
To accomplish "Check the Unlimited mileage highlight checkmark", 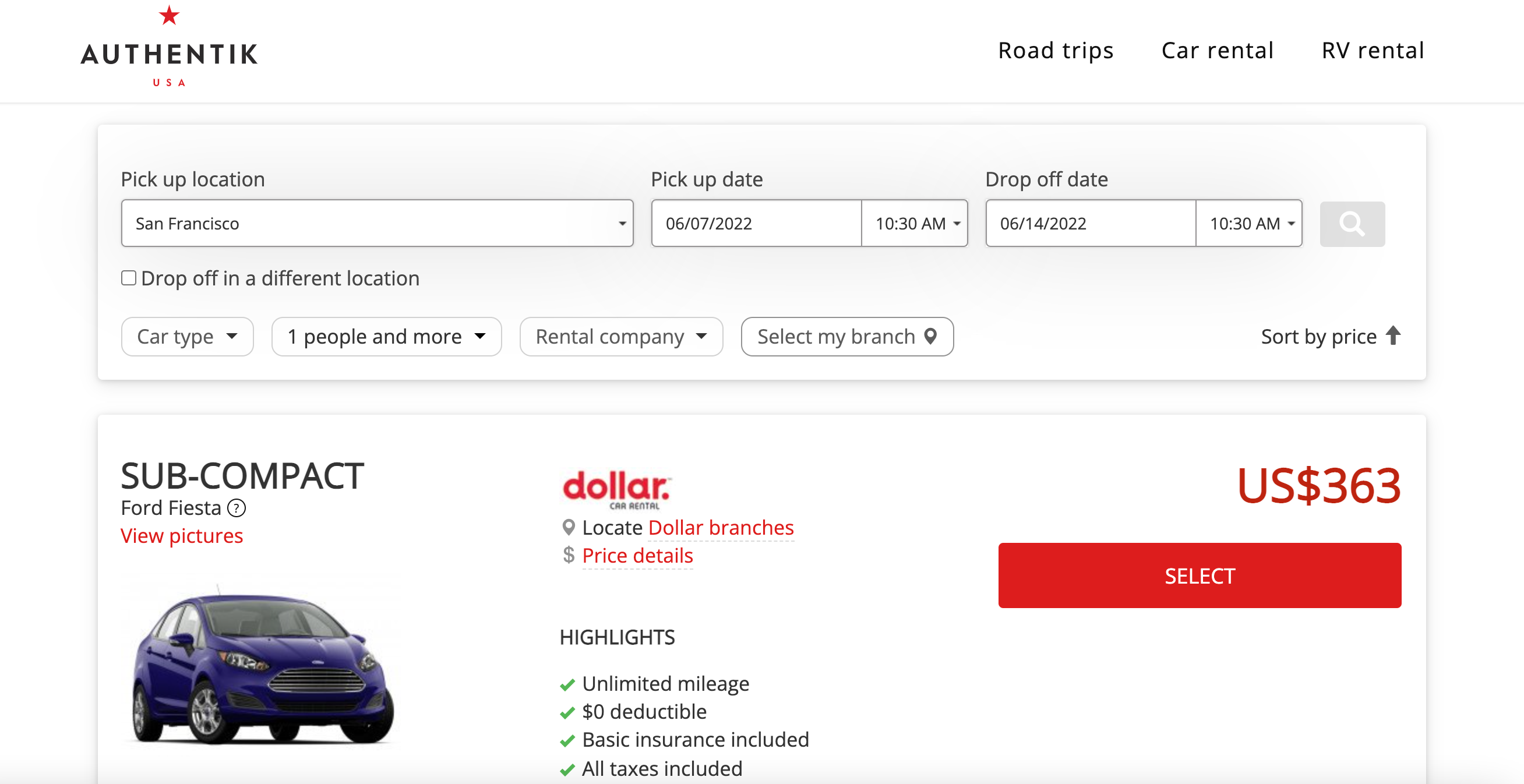I will (567, 684).
